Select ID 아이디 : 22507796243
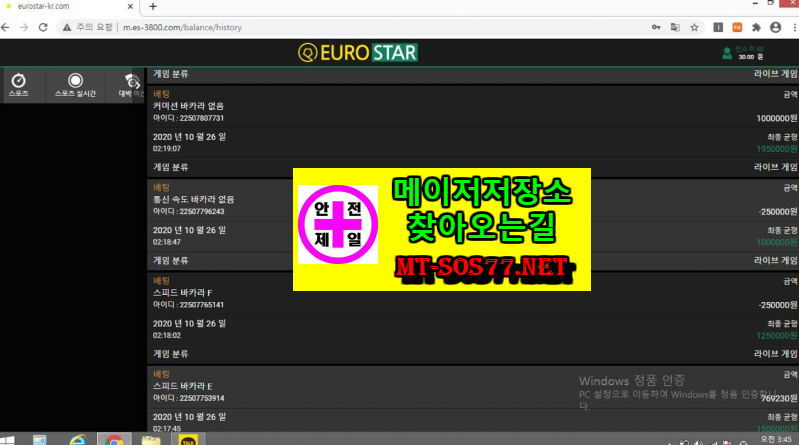 pyautogui.click(x=188, y=212)
